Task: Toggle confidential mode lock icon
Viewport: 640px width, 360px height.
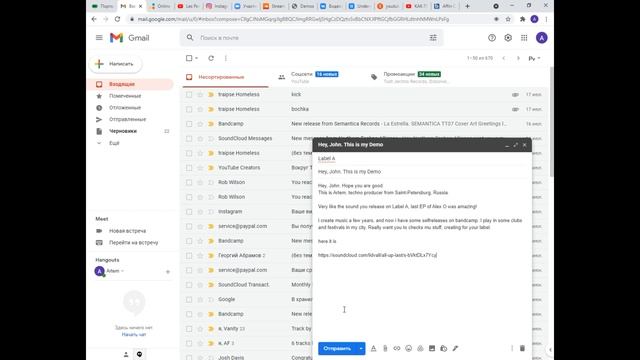Action: (x=444, y=348)
